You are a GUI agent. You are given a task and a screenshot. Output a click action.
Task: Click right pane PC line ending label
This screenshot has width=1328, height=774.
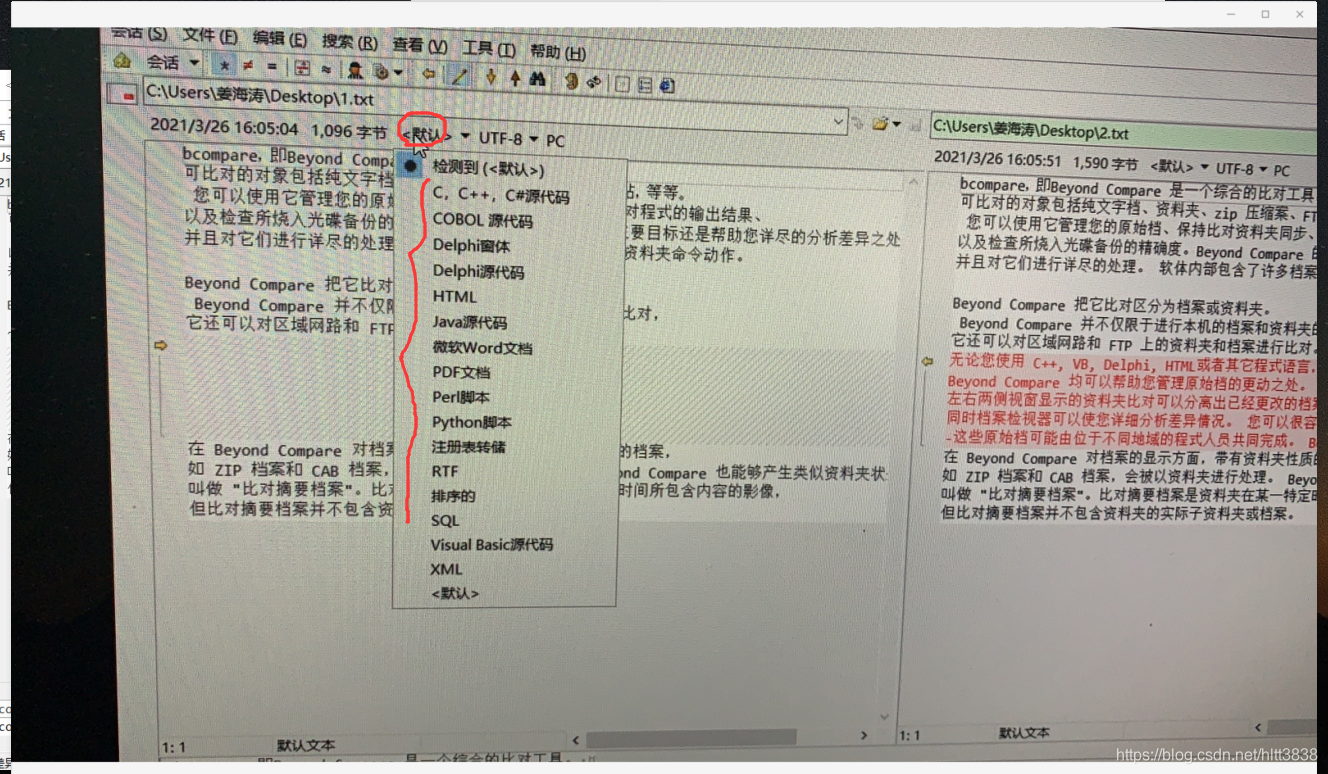pyautogui.click(x=1282, y=170)
